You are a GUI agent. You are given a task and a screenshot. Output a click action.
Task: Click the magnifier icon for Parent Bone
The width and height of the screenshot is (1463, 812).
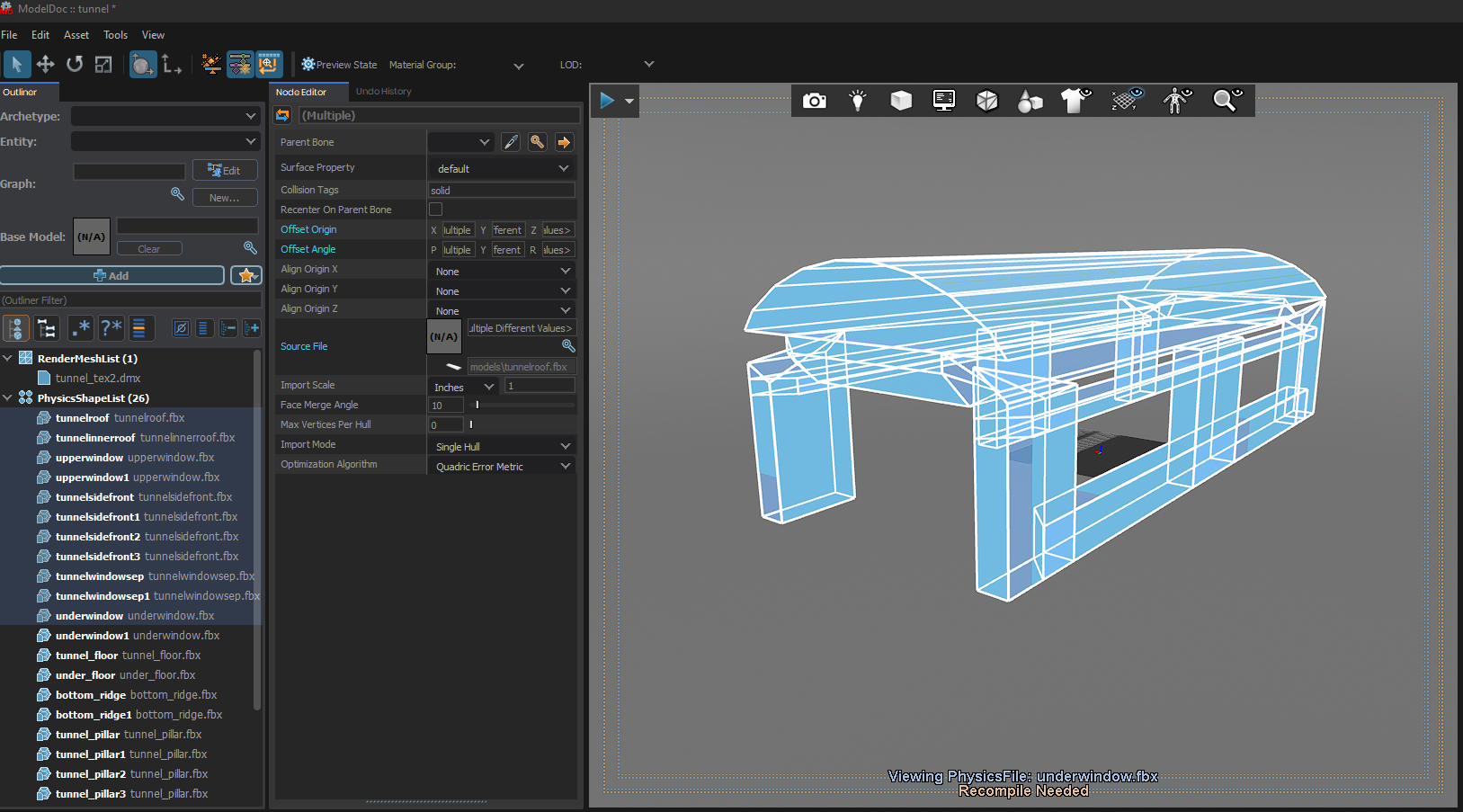point(537,142)
